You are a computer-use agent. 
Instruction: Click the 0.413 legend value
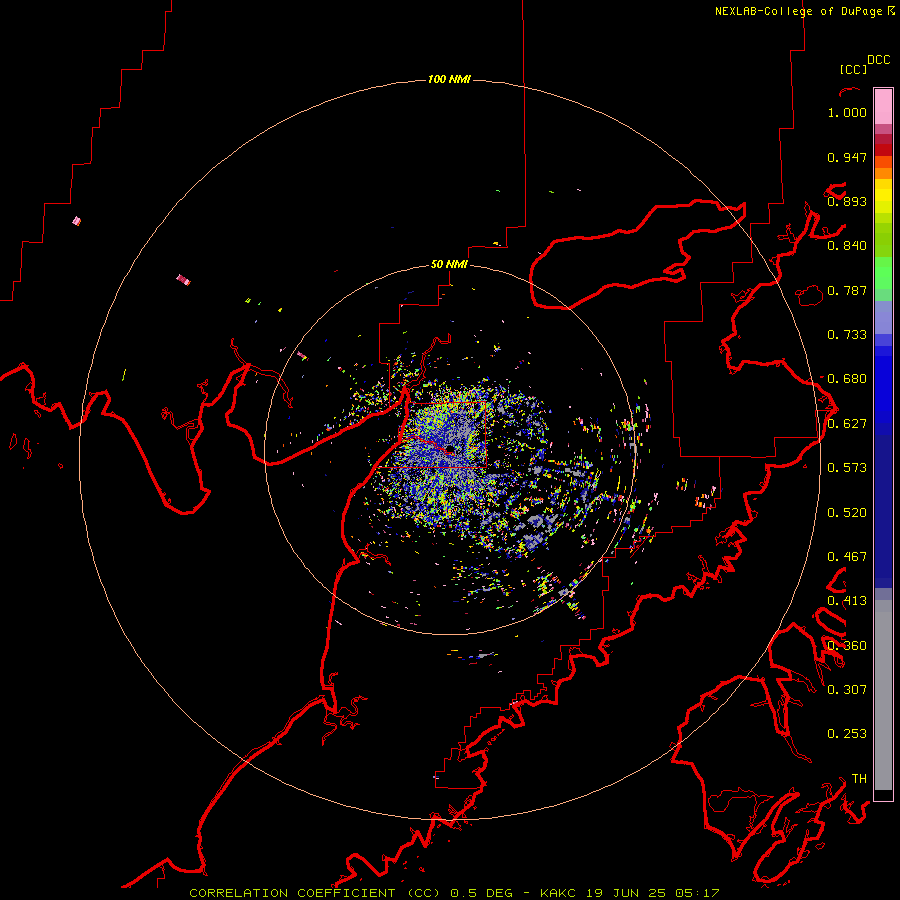tap(847, 601)
